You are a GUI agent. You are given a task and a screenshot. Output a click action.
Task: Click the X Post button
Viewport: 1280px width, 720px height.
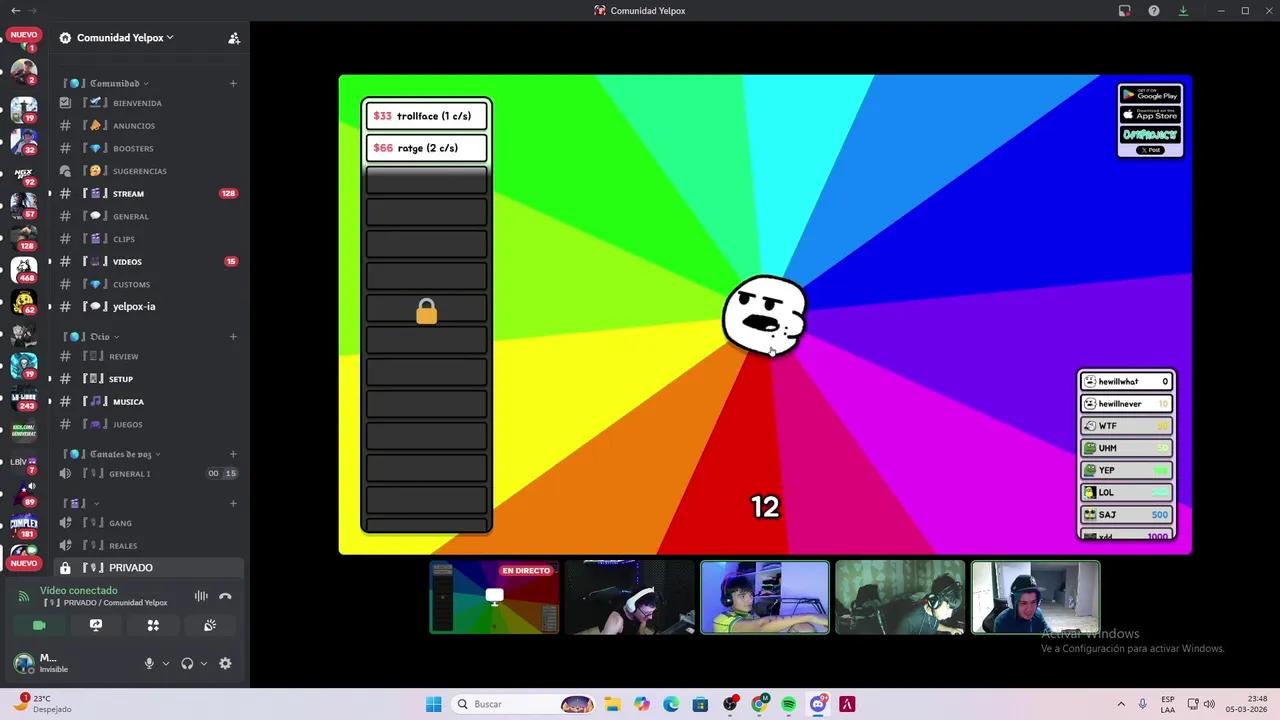(1150, 150)
